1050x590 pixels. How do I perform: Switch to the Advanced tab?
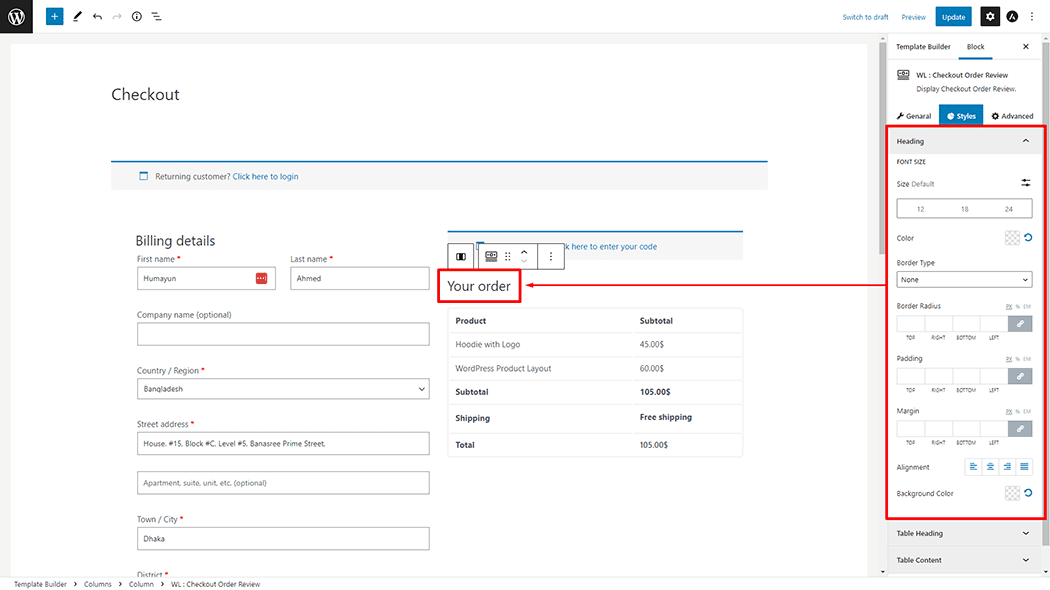click(x=1012, y=116)
